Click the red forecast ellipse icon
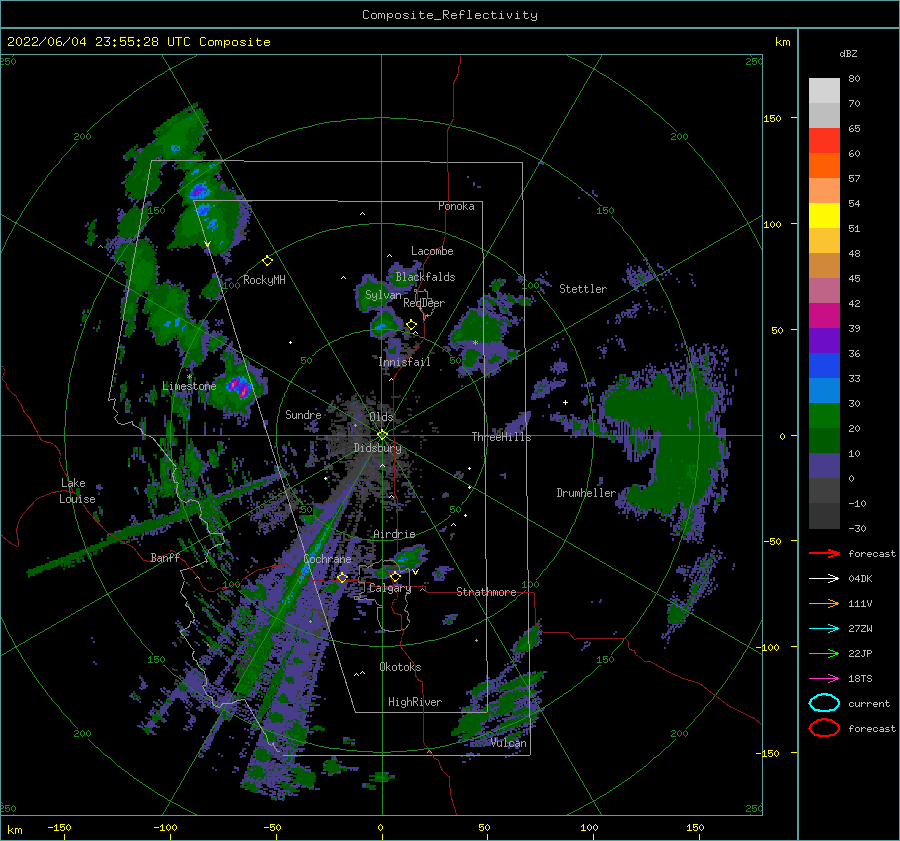Image resolution: width=900 pixels, height=841 pixels. click(824, 728)
